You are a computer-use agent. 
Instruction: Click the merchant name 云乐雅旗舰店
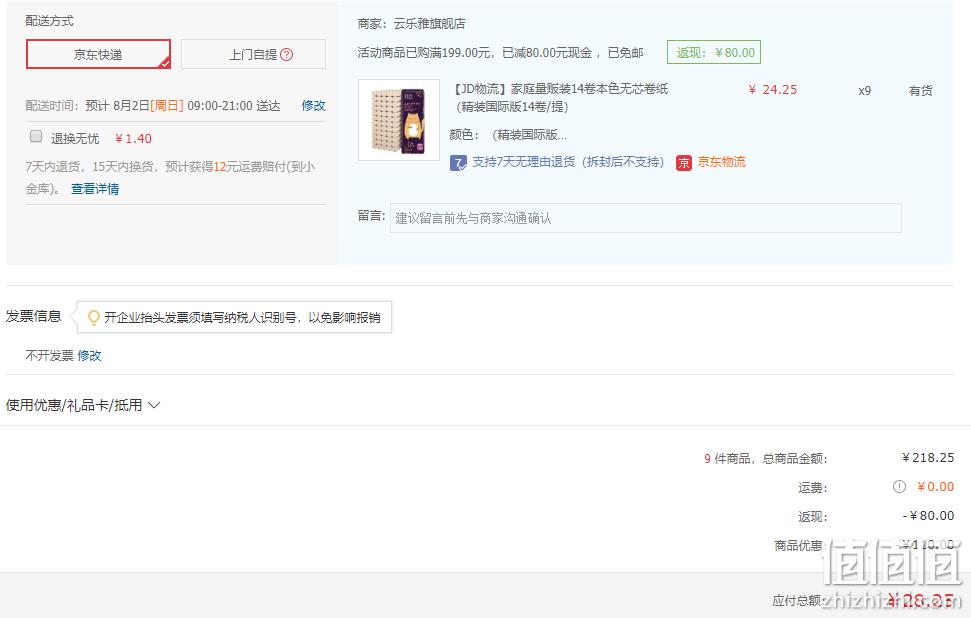[x=429, y=24]
